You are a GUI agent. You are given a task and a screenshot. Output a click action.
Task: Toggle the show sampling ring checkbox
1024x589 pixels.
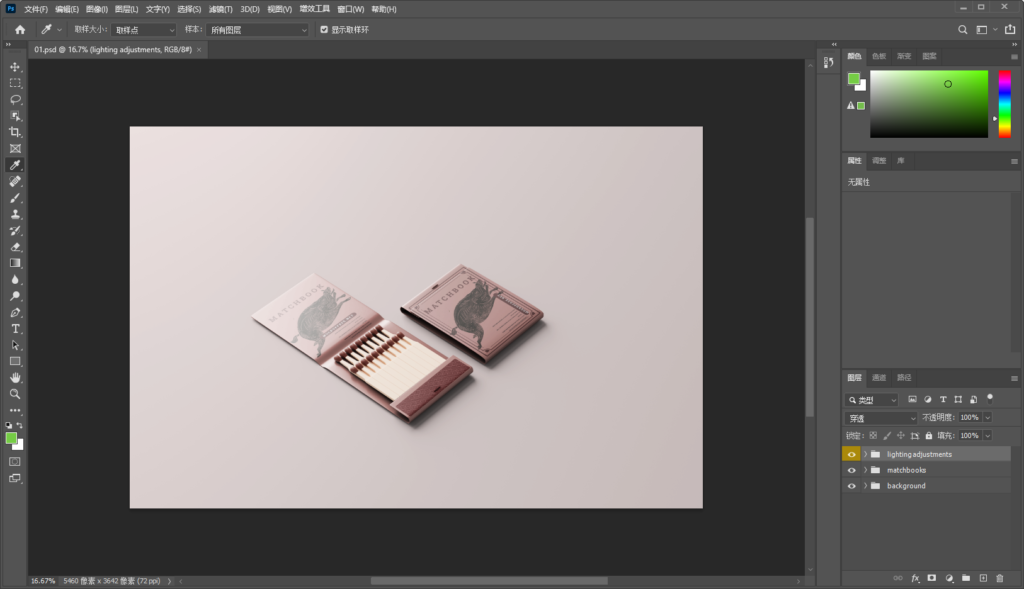(324, 29)
